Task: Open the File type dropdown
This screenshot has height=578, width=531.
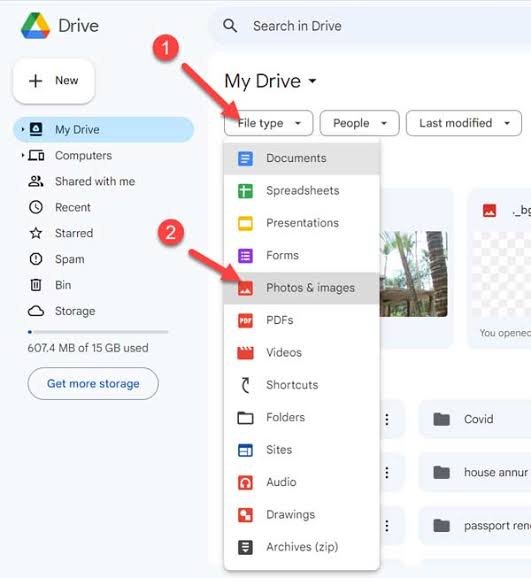Action: click(268, 123)
